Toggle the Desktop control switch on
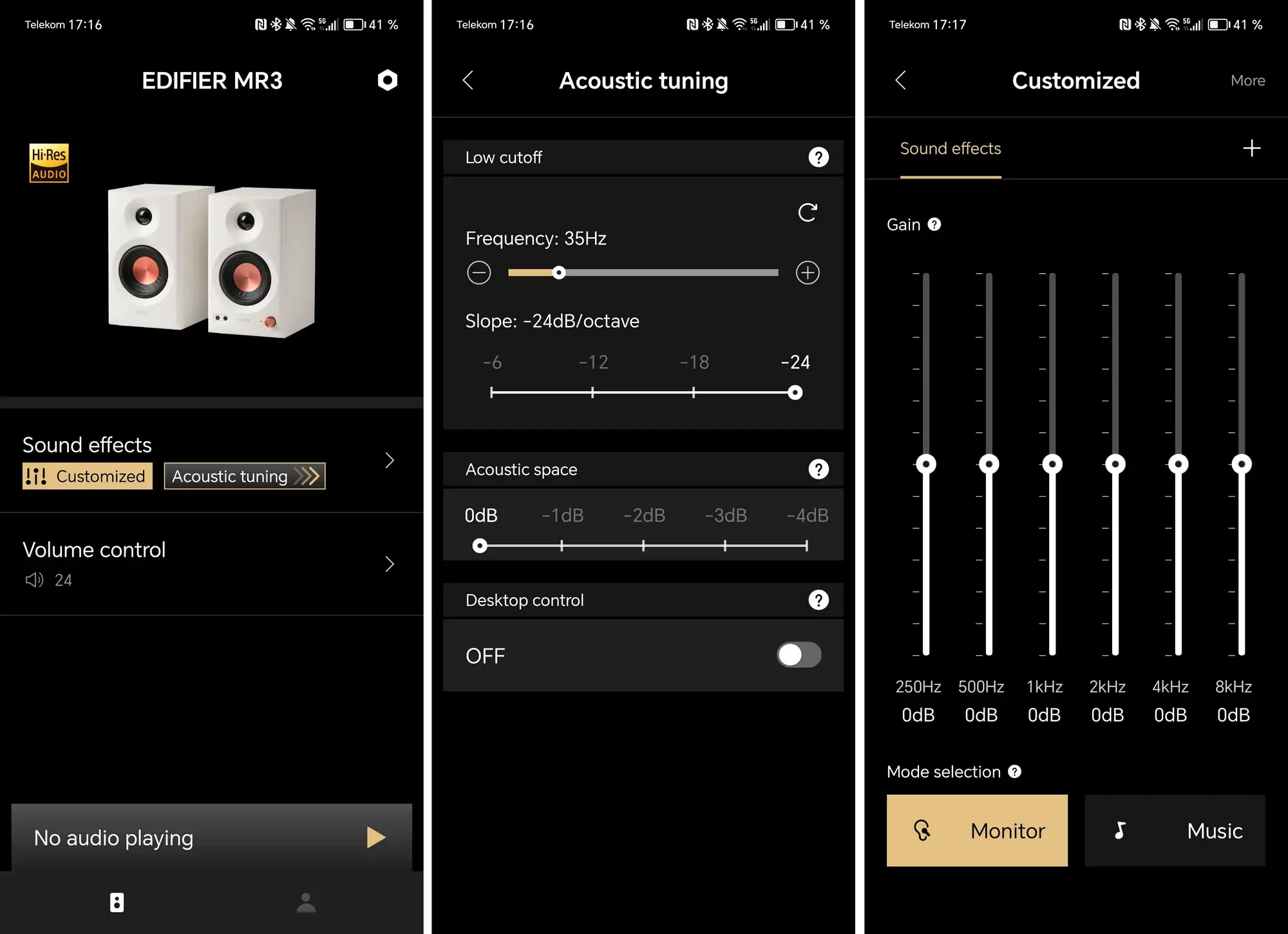 pyautogui.click(x=799, y=655)
